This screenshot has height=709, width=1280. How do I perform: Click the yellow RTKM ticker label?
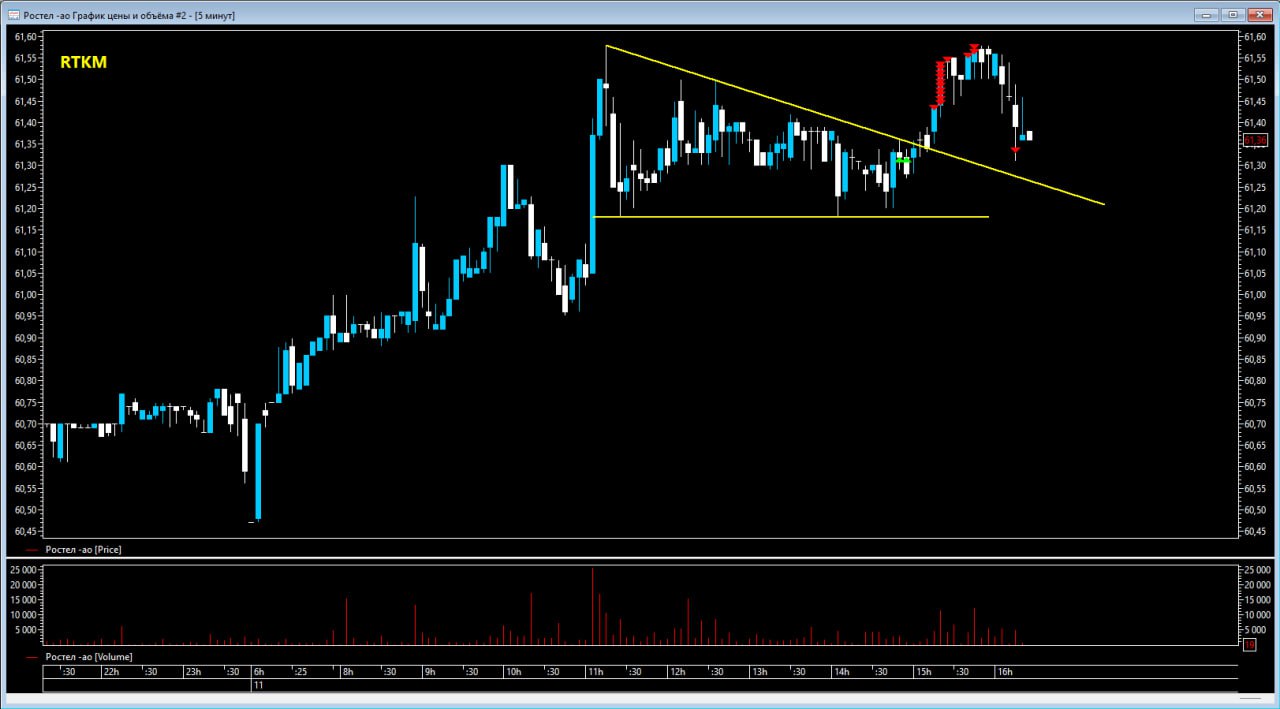pyautogui.click(x=83, y=63)
